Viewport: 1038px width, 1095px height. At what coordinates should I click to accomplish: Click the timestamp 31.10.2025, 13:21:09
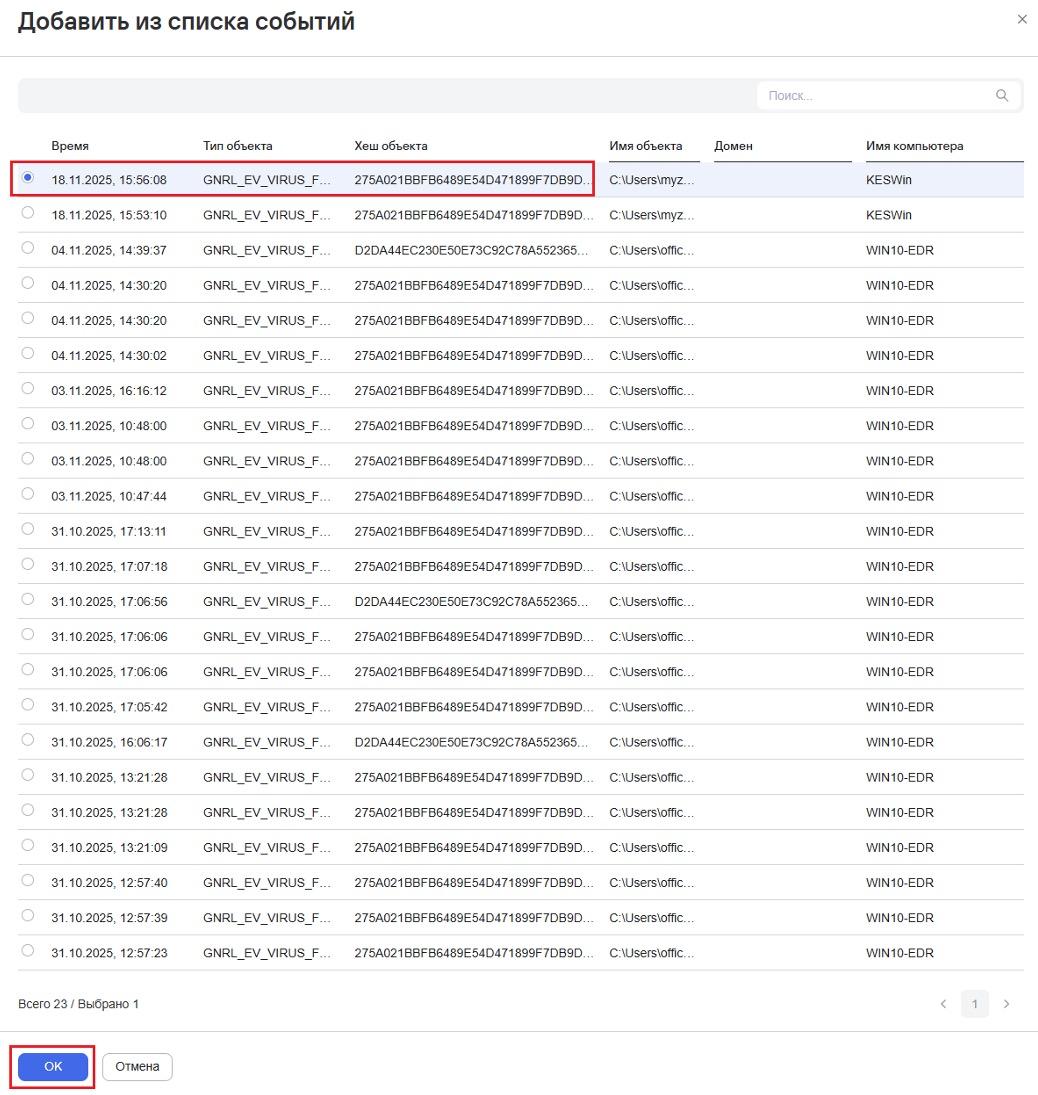109,847
